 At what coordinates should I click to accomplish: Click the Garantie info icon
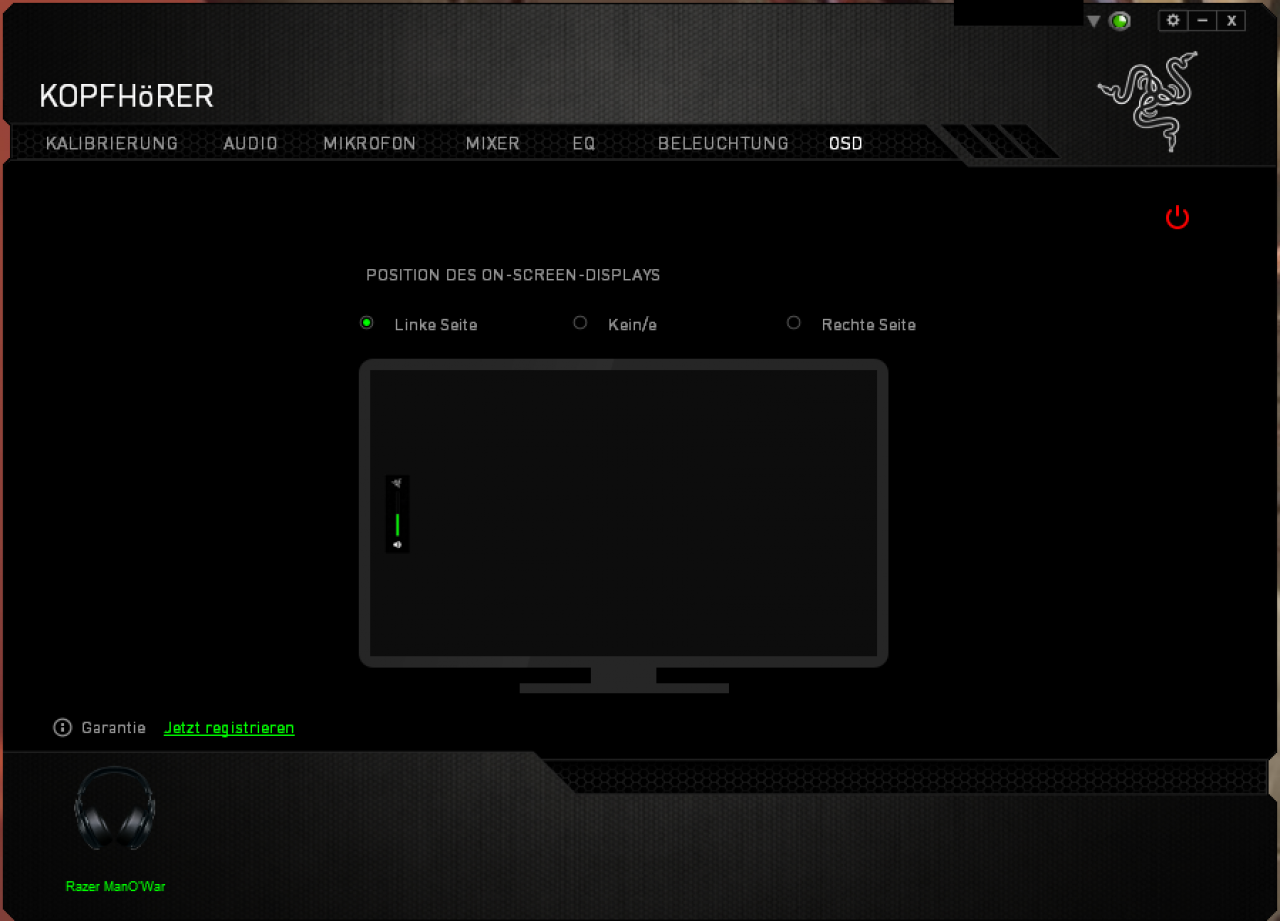coord(63,727)
